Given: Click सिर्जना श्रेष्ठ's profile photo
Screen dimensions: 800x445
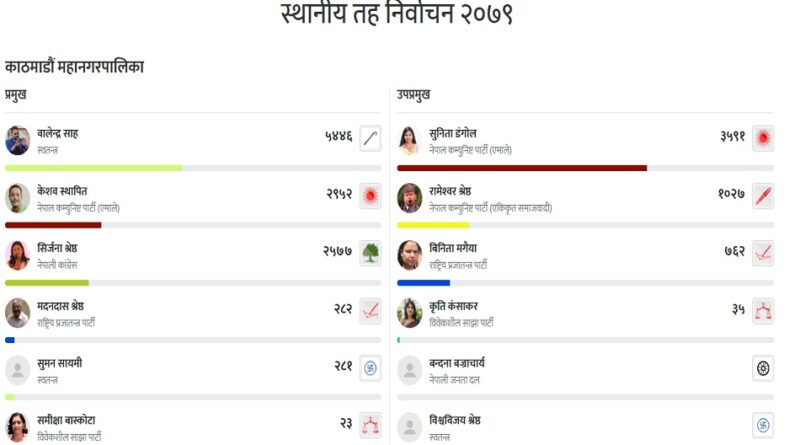Looking at the screenshot, I should point(18,255).
